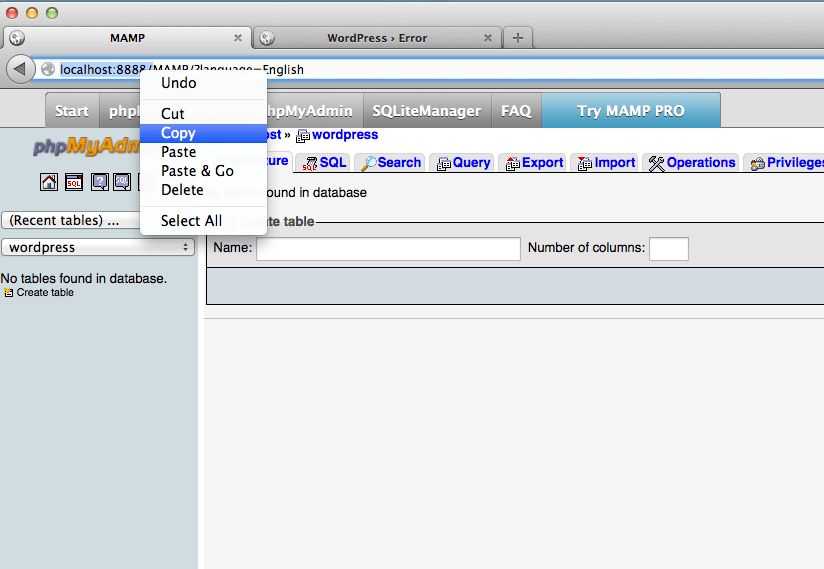
Task: Click the table Name input field
Action: point(388,249)
